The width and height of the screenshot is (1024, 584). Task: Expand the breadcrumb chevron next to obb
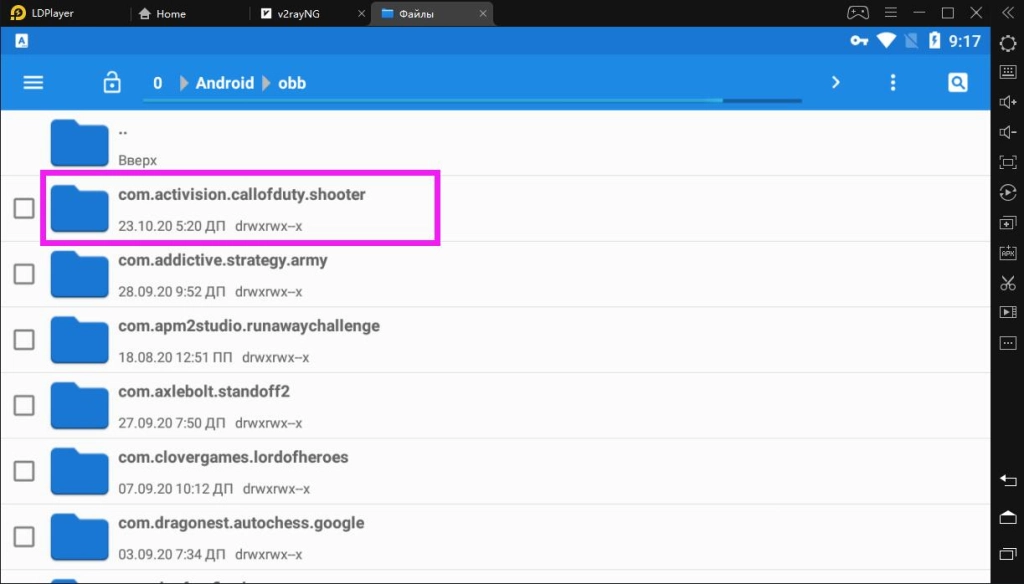[836, 83]
